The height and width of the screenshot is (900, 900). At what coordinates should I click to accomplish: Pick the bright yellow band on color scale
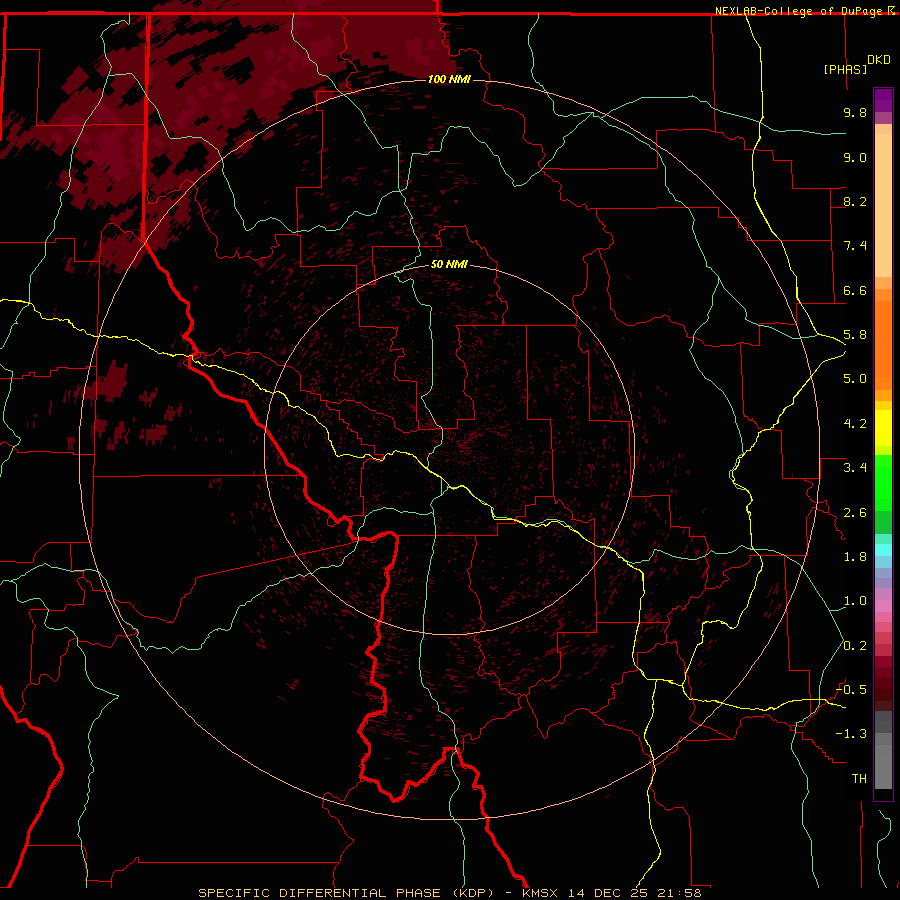(883, 428)
